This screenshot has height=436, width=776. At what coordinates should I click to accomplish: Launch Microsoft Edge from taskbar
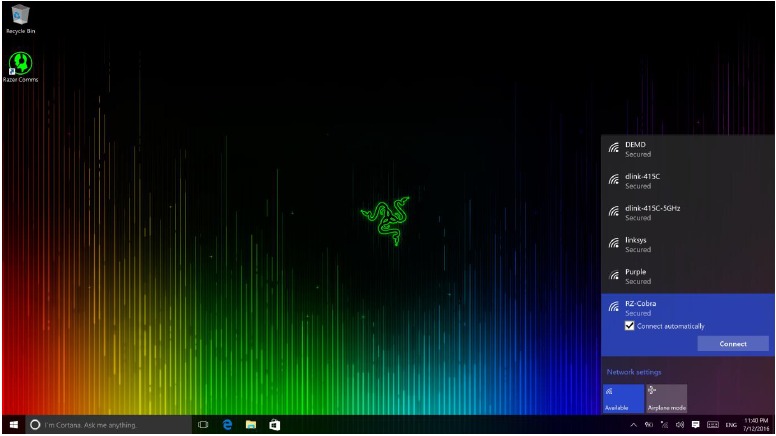point(227,425)
